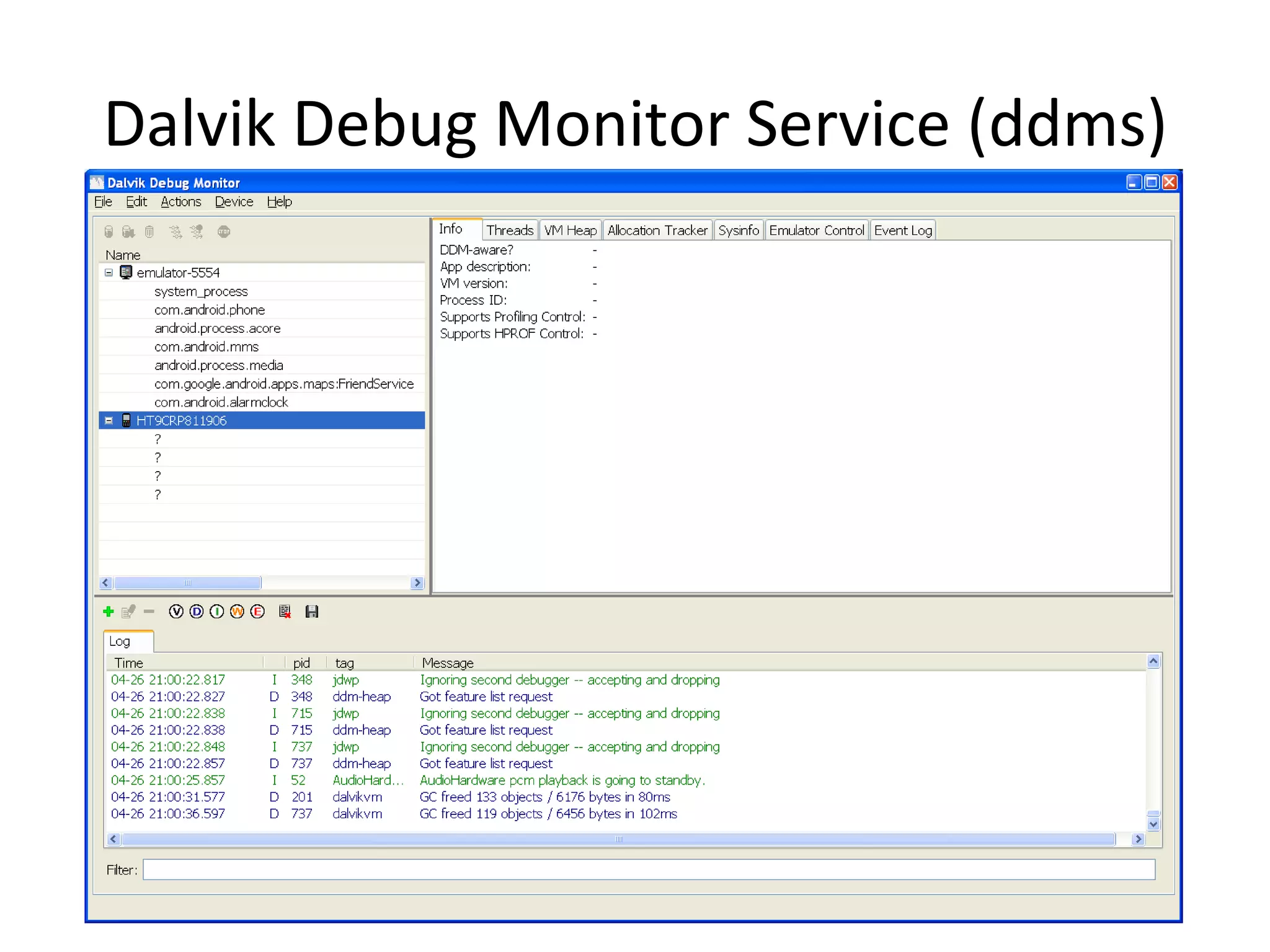The width and height of the screenshot is (1270, 952).
Task: Select the HT9CRP811906 device row
Action: [262, 421]
